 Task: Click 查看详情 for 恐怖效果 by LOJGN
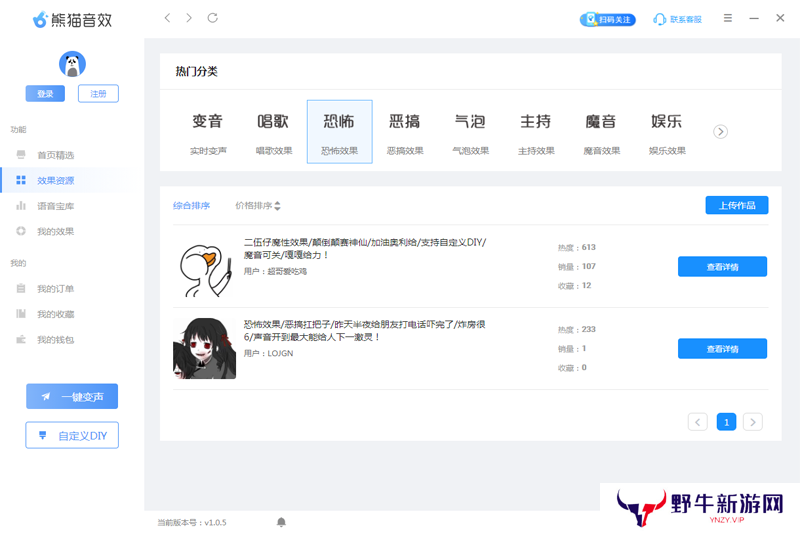coord(722,349)
